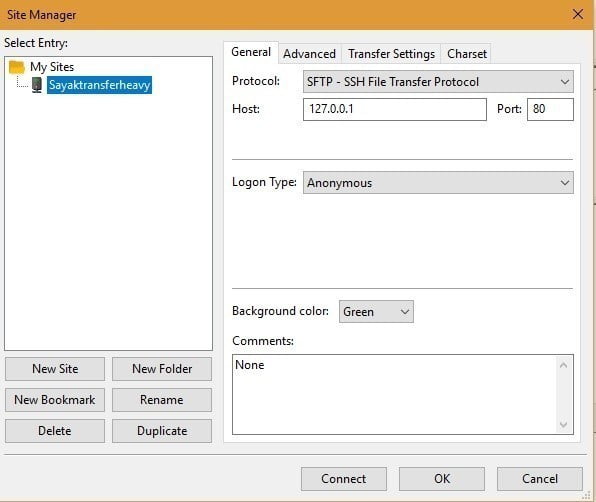
Task: Click the Delete button
Action: tap(55, 431)
